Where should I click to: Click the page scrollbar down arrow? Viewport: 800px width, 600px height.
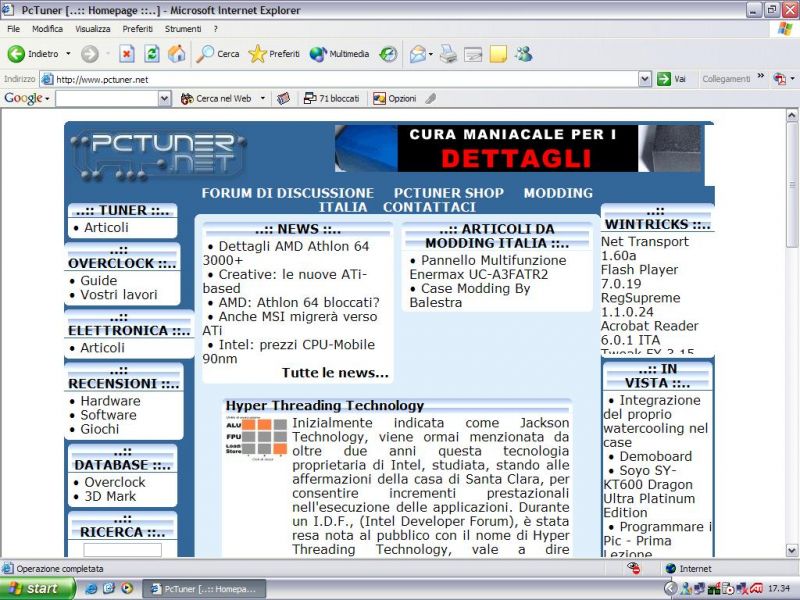pyautogui.click(x=792, y=551)
